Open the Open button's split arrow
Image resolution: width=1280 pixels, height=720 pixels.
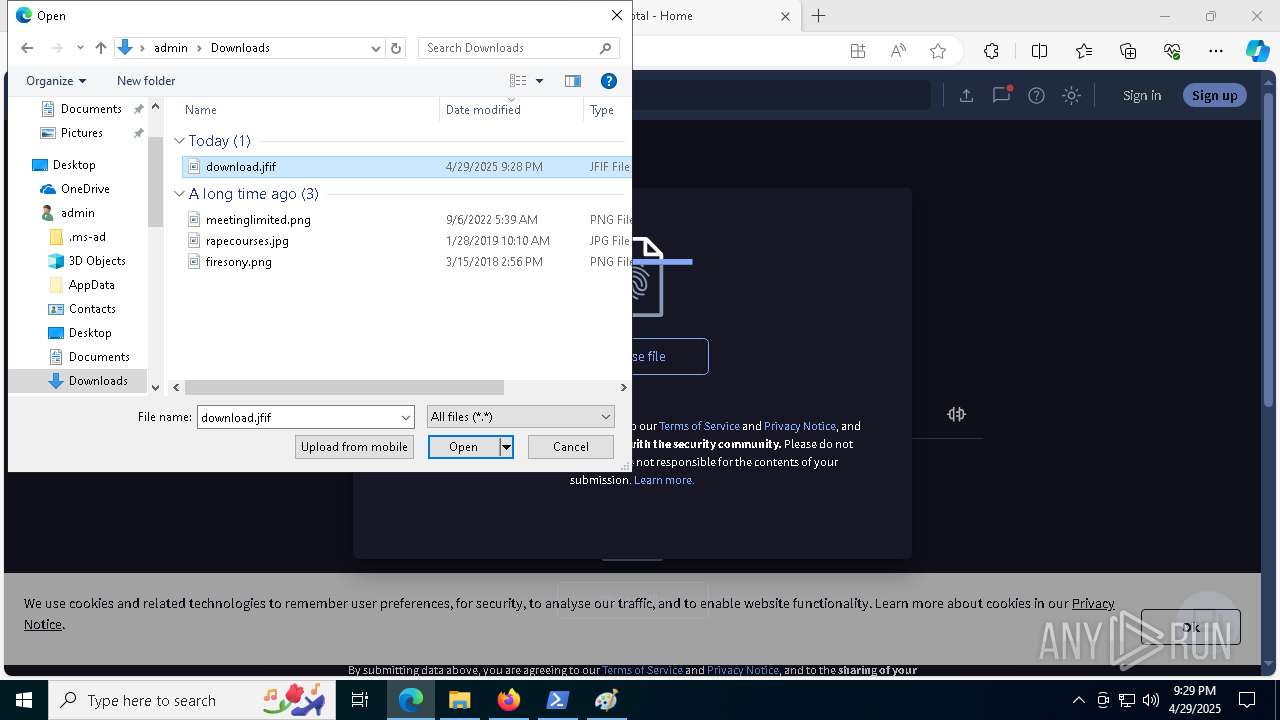tap(507, 447)
